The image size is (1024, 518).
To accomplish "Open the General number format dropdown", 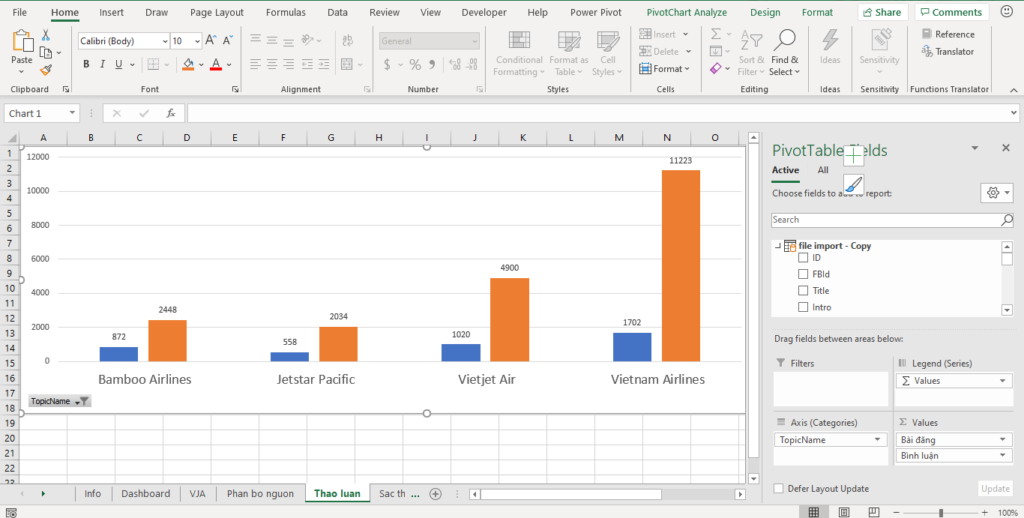I will [474, 41].
